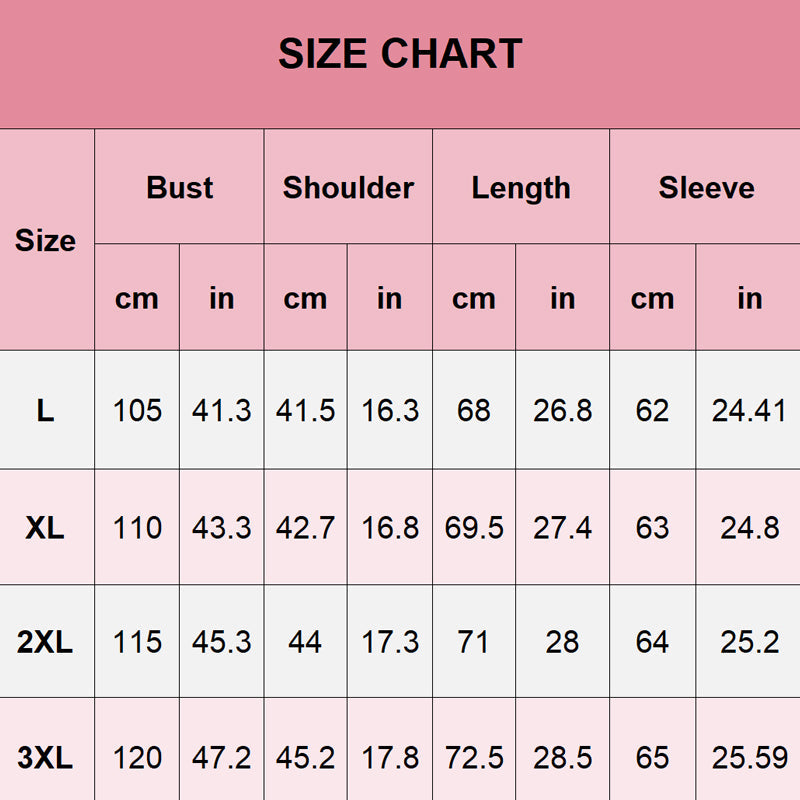The image size is (800, 800).
Task: Click the 120 bust cm value
Action: (x=137, y=759)
